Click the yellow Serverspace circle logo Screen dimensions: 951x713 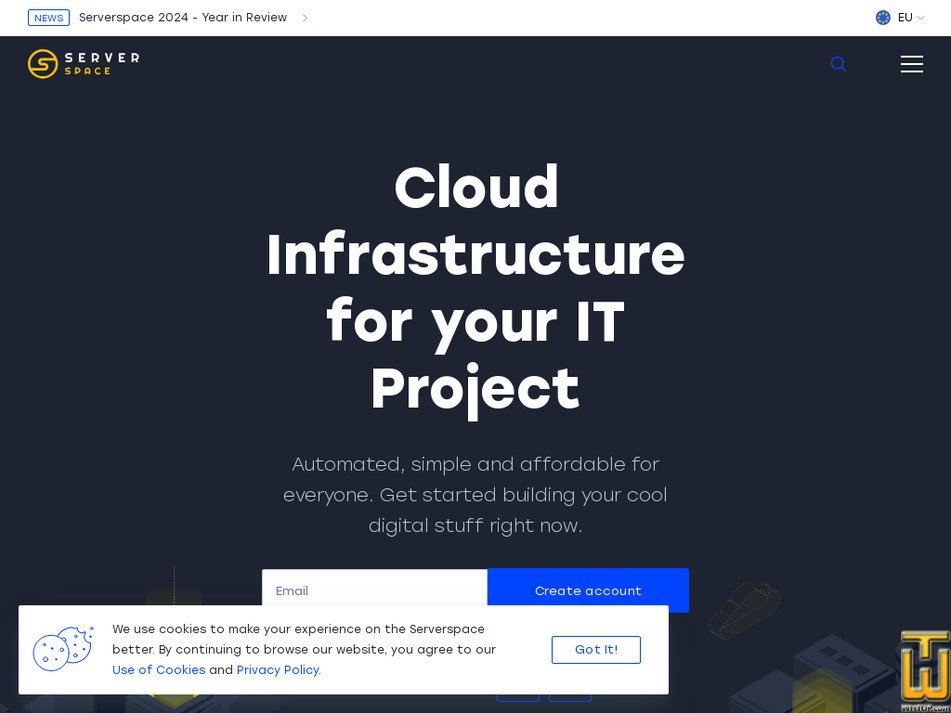[43, 64]
